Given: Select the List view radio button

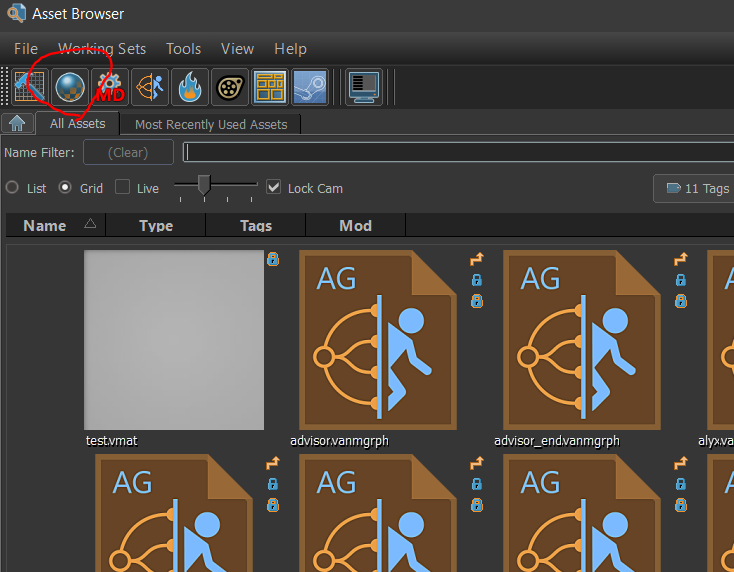Looking at the screenshot, I should (12, 188).
